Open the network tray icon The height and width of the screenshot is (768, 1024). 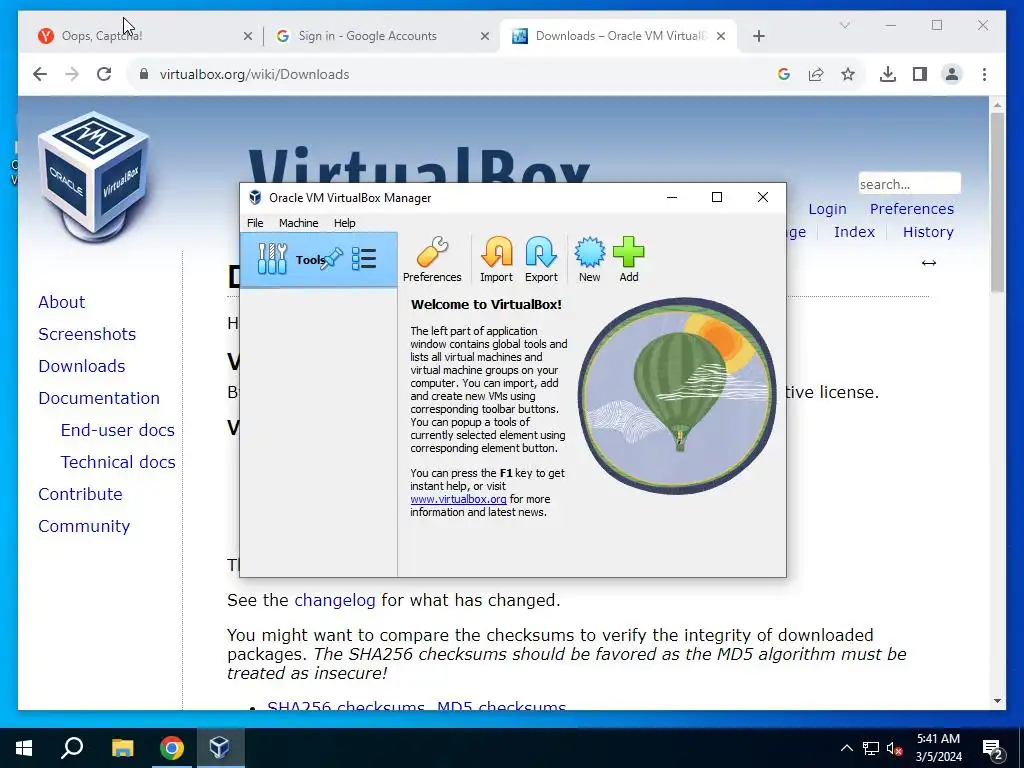871,748
